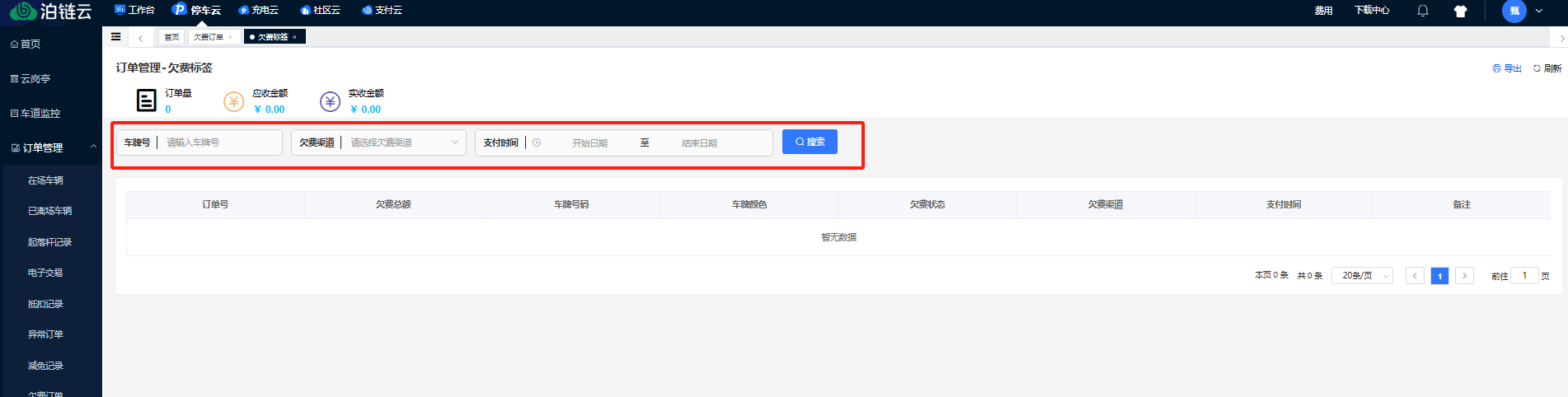Open the 欠费渠道 dropdown

tap(403, 142)
